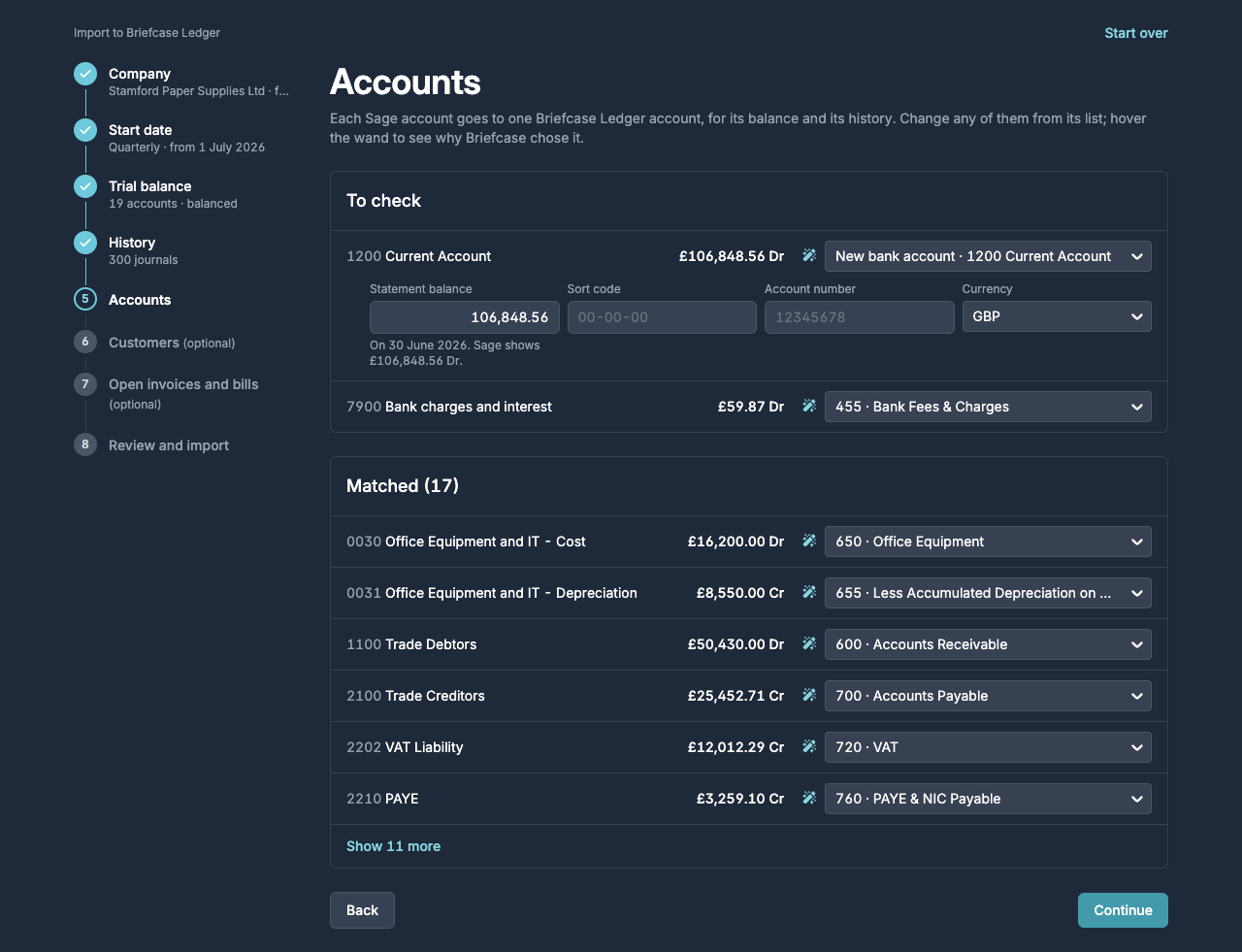Open the 650 Office Equipment dropdown
Screen dimensions: 1242x952
click(988, 542)
